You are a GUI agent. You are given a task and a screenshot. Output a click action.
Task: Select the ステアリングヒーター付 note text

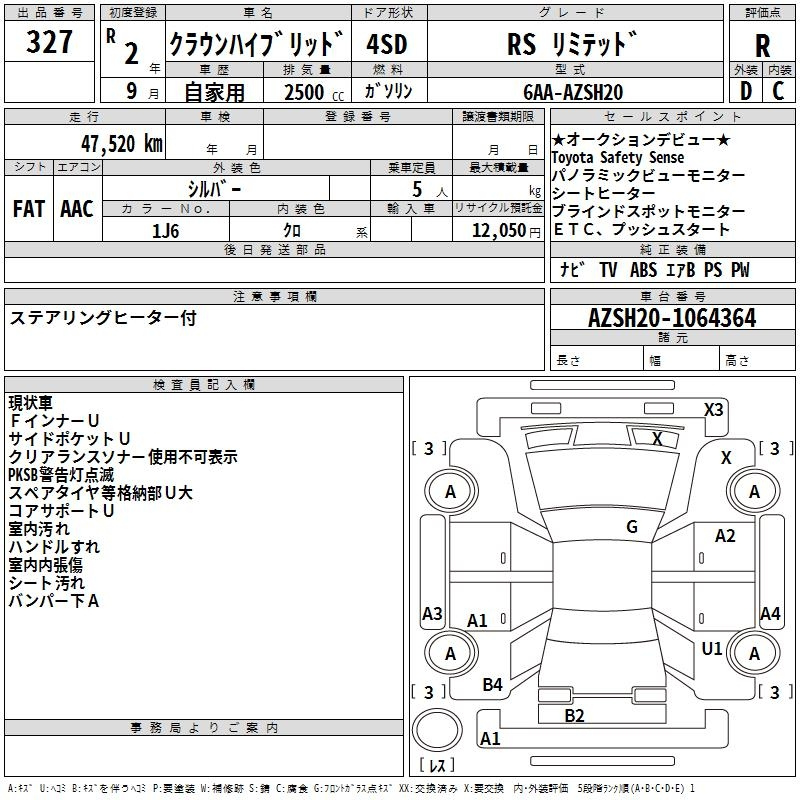point(103,318)
